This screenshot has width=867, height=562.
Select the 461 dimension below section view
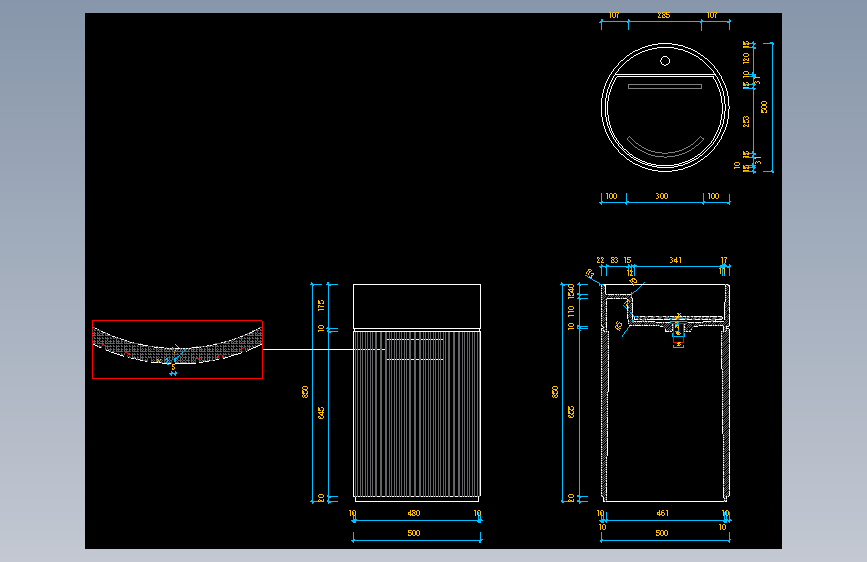tap(662, 513)
